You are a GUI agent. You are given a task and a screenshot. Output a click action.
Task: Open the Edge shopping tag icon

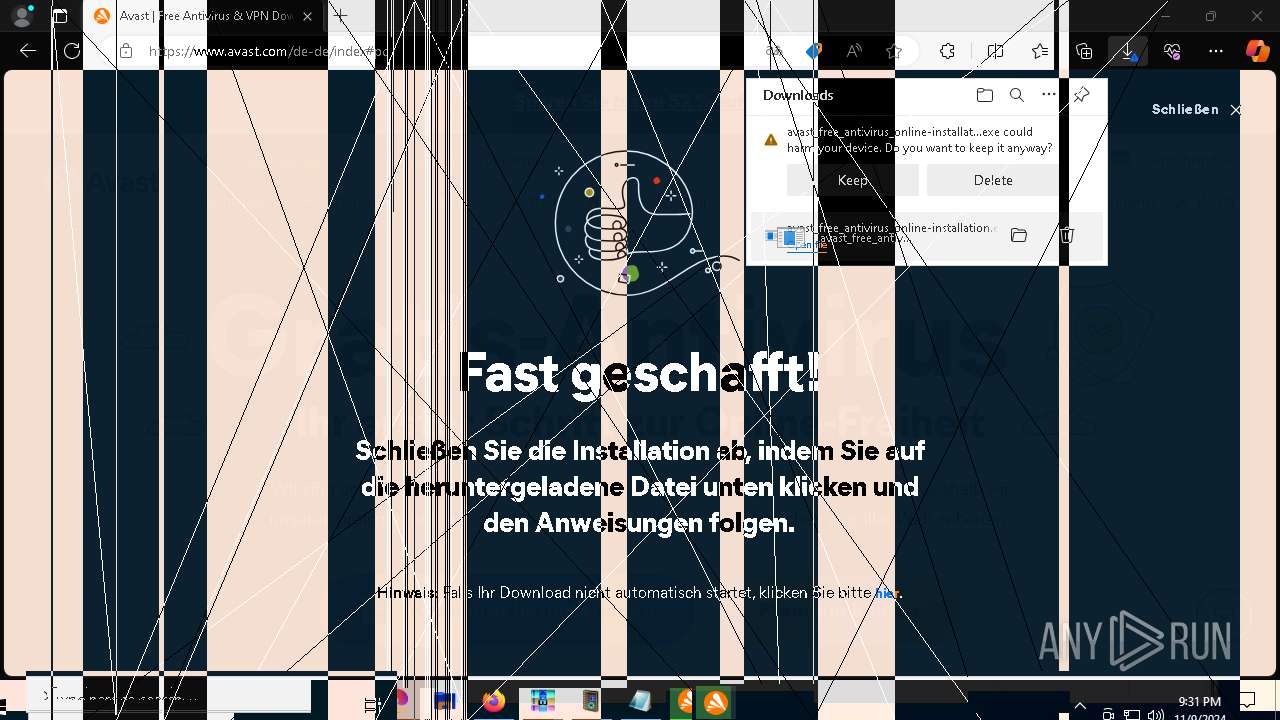[x=813, y=51]
